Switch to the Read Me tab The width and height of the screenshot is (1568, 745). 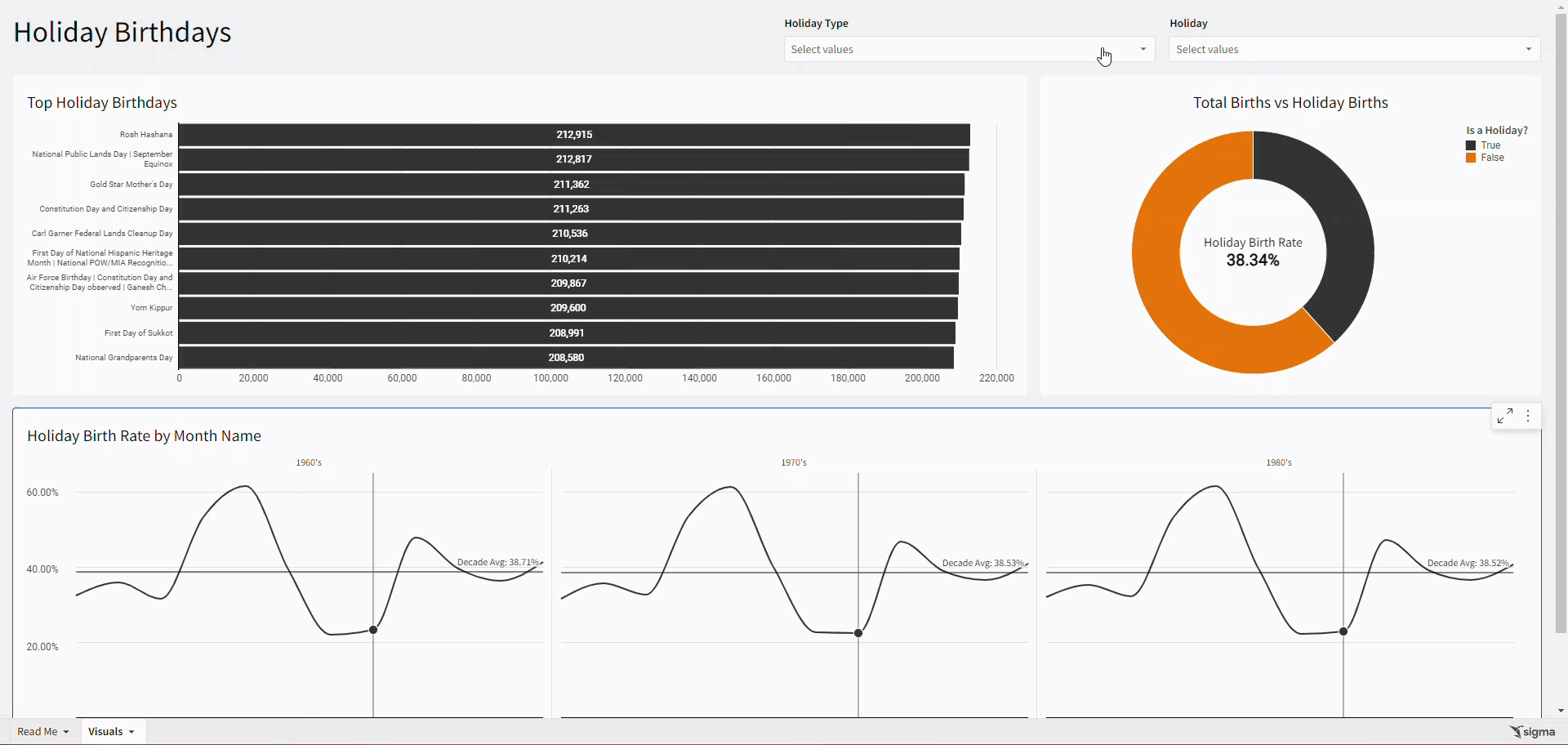point(38,732)
